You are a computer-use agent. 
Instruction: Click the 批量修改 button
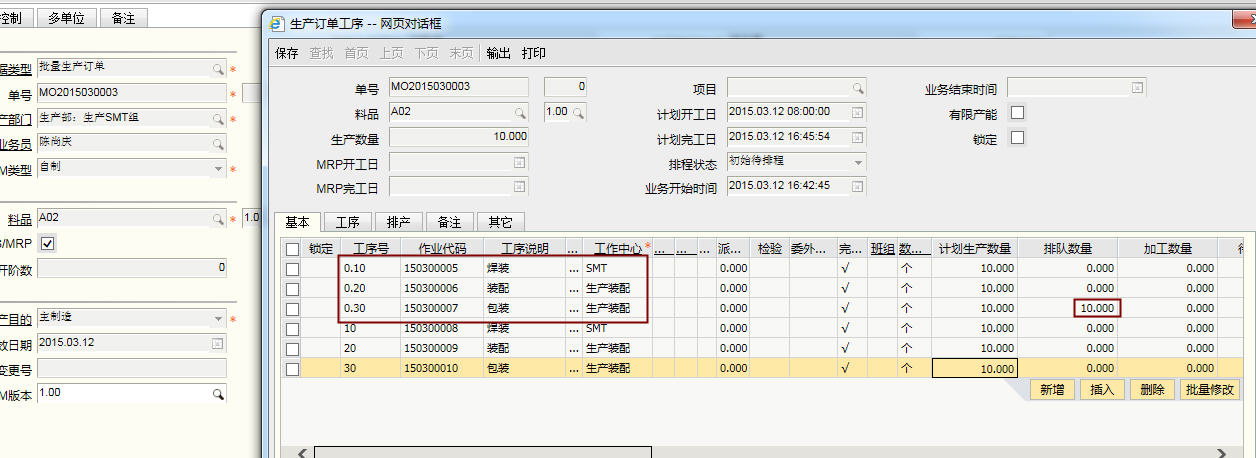tap(1209, 390)
